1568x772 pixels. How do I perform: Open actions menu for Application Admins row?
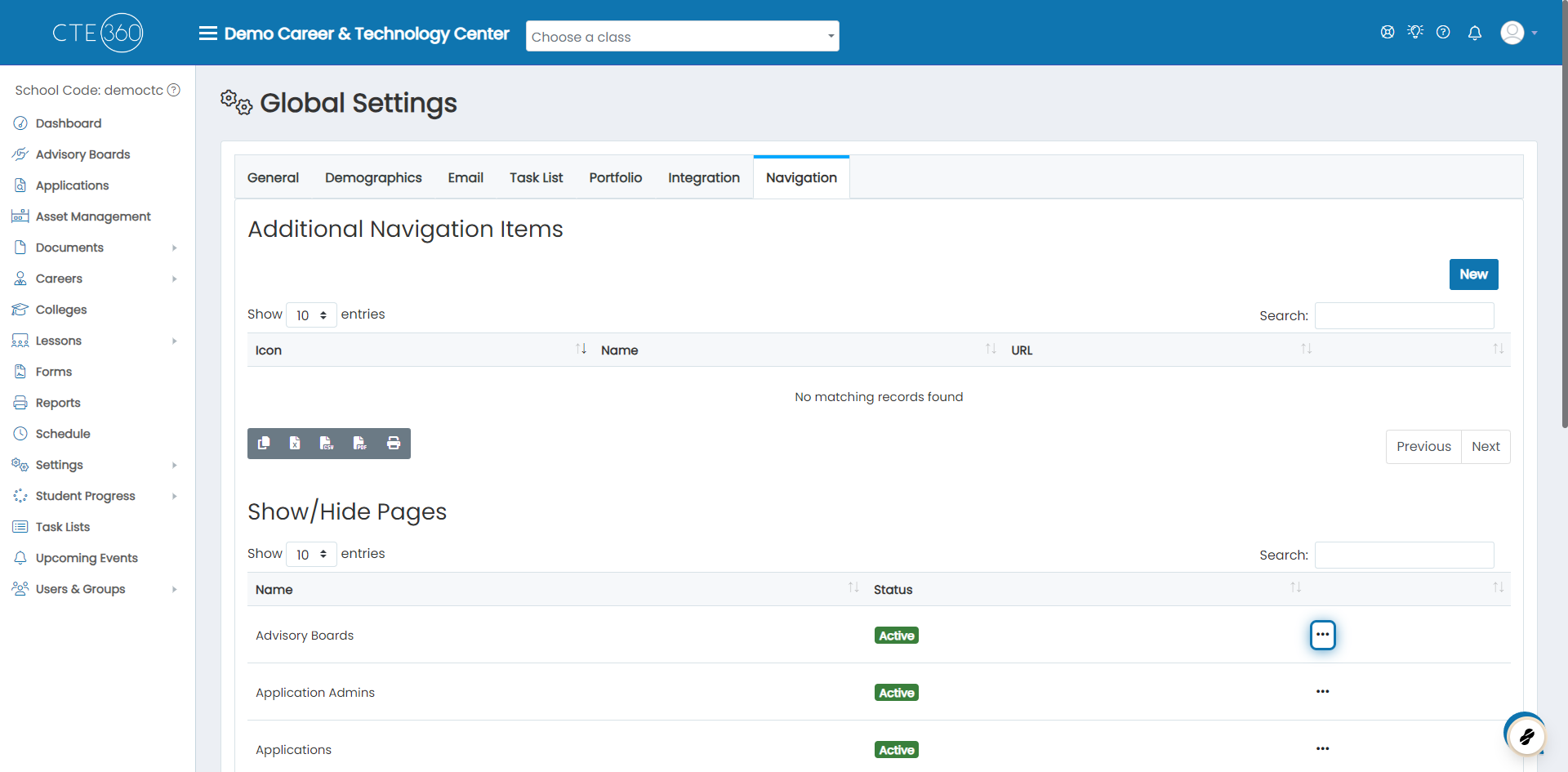pyautogui.click(x=1323, y=692)
